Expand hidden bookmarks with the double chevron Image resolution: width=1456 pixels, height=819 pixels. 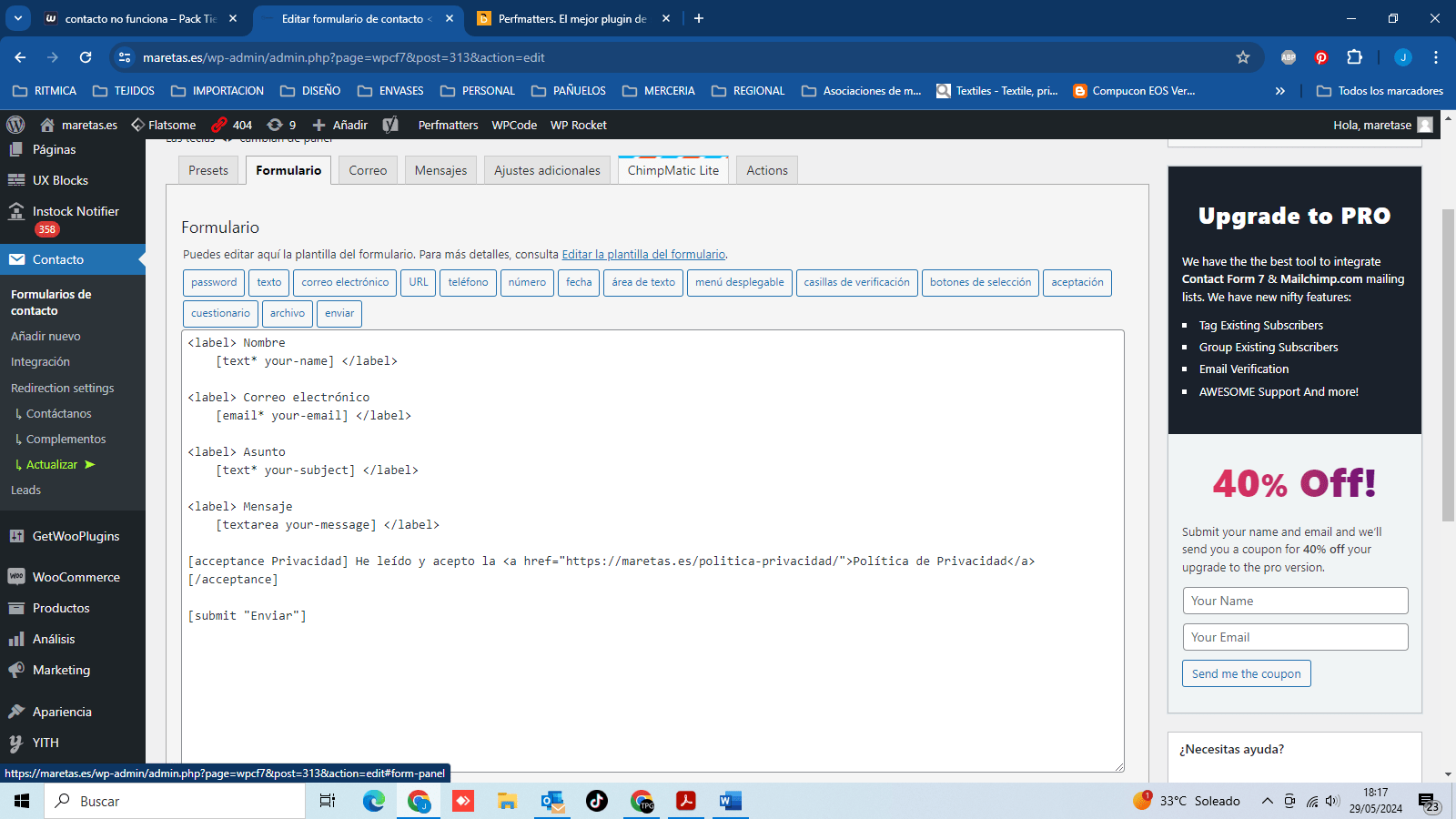point(1280,91)
